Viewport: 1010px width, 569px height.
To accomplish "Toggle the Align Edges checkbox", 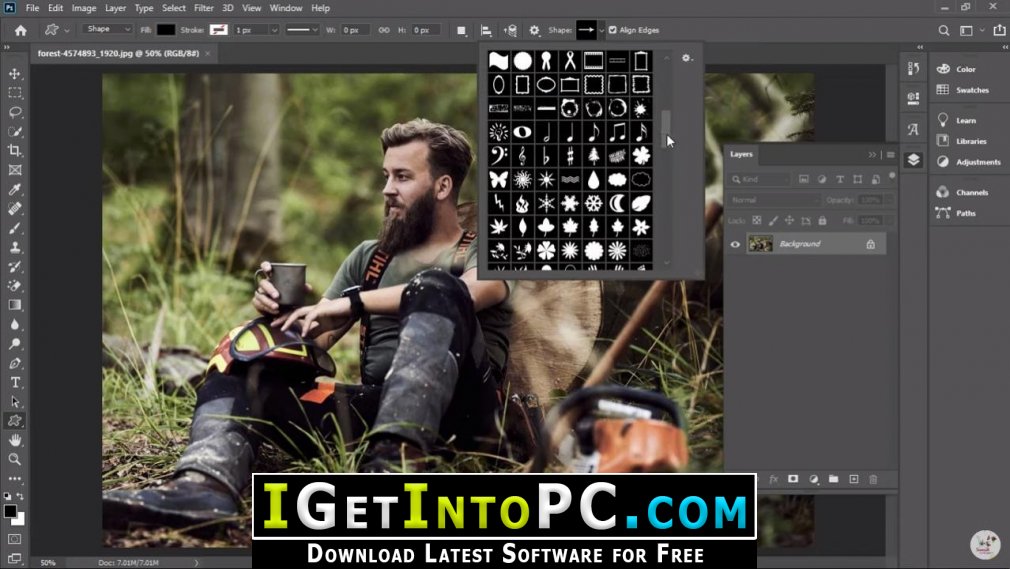I will (x=612, y=30).
